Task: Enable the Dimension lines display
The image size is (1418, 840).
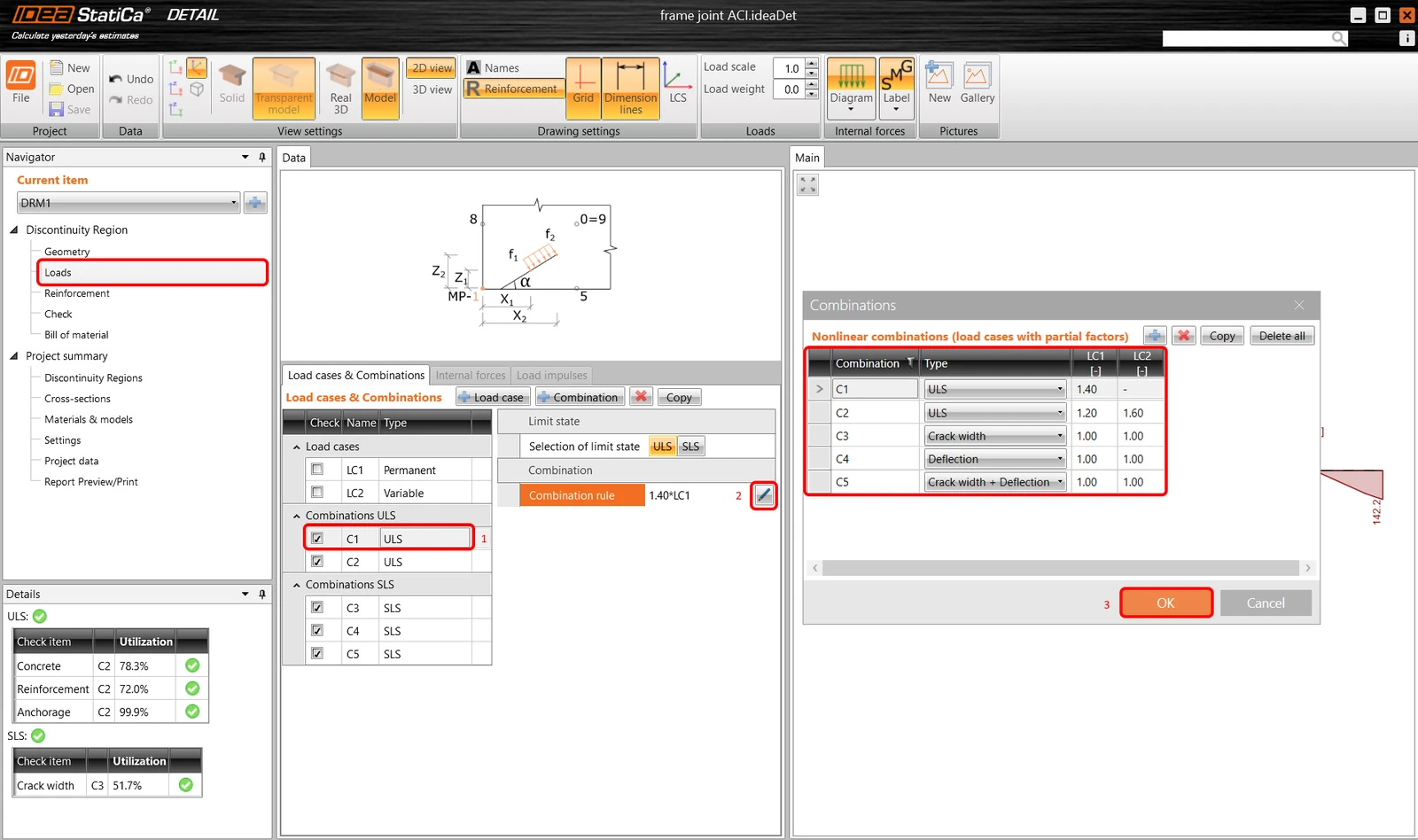Action: pyautogui.click(x=630, y=88)
